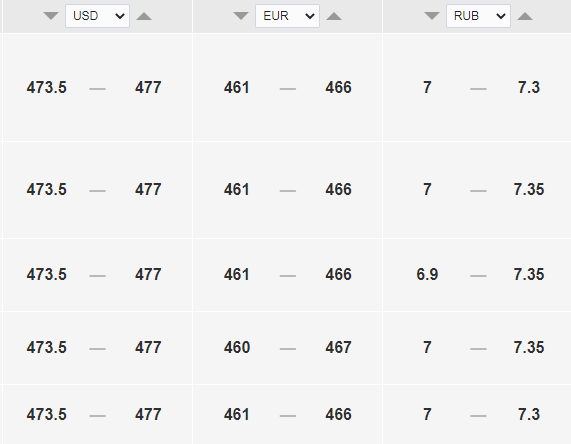
Task: Select the first row EUR sell rate 466
Action: click(x=338, y=88)
